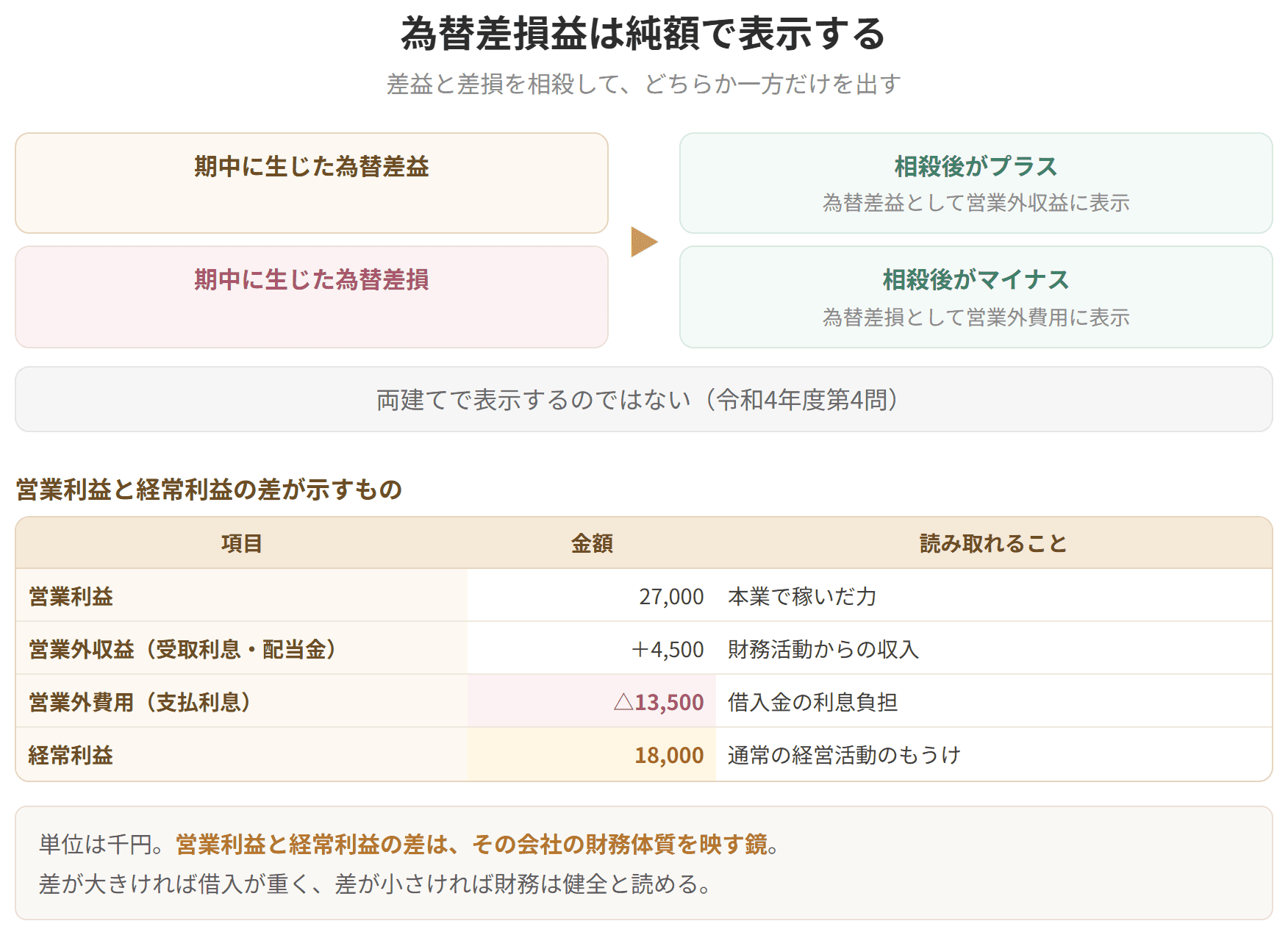The width and height of the screenshot is (1288, 935).
Task: Click the description 借入金の利息負担
Action: 812,703
